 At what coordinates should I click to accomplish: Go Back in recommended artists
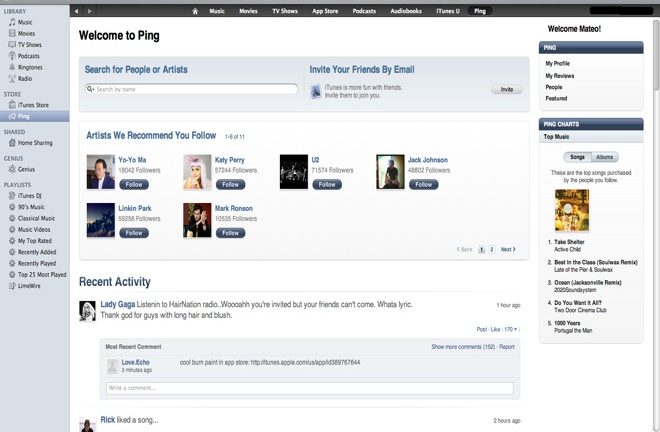464,249
